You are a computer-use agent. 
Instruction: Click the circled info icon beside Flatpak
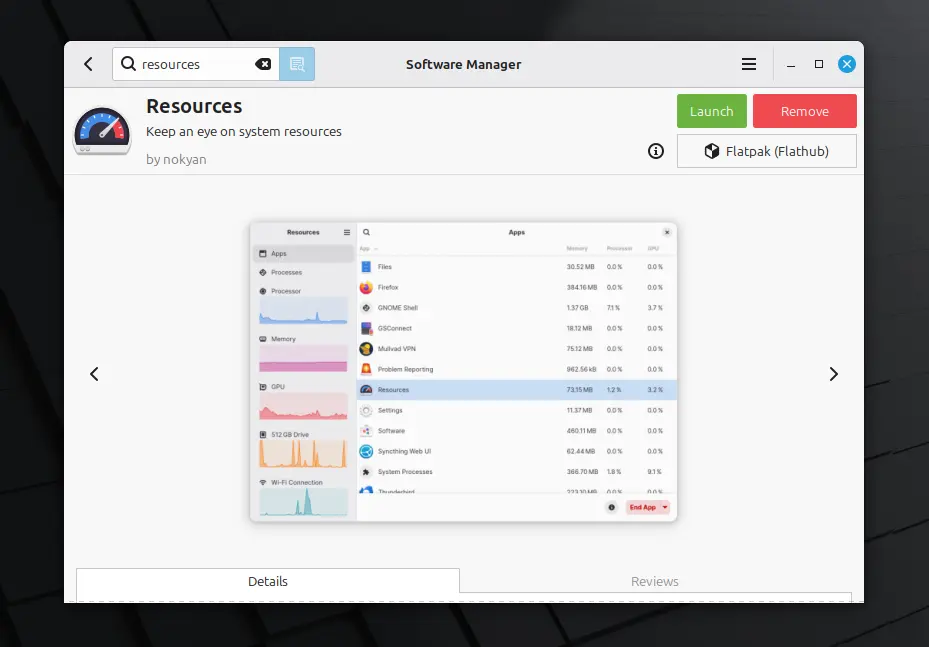(x=656, y=151)
